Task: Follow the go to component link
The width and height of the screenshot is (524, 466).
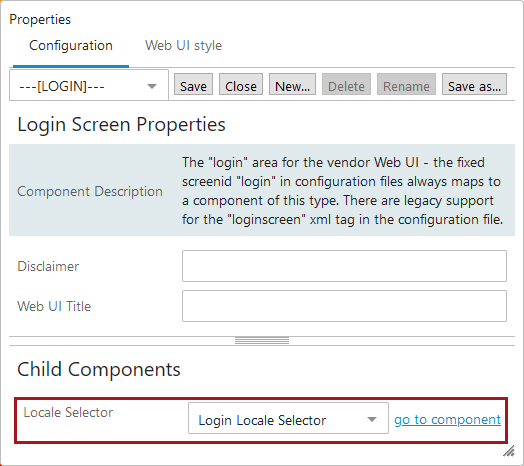Action: click(447, 419)
